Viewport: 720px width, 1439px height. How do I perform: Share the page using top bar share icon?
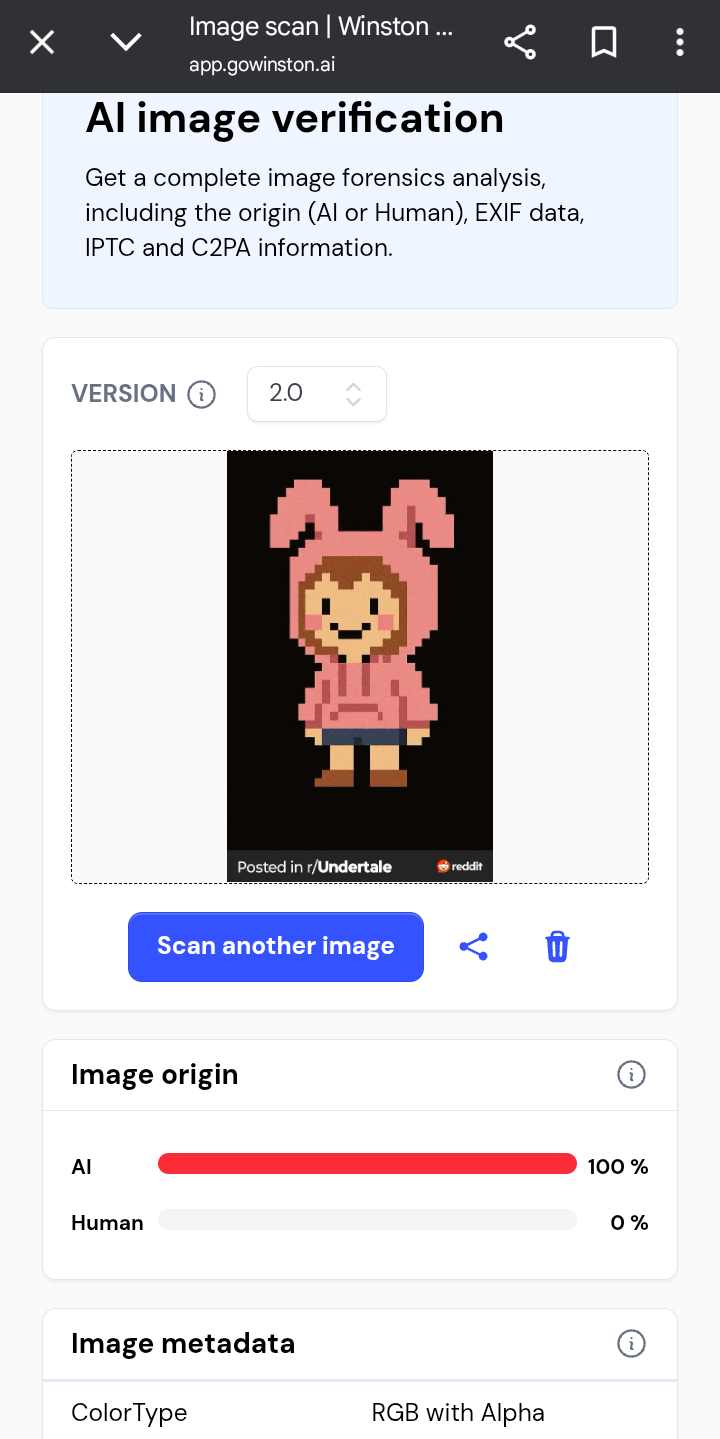520,42
